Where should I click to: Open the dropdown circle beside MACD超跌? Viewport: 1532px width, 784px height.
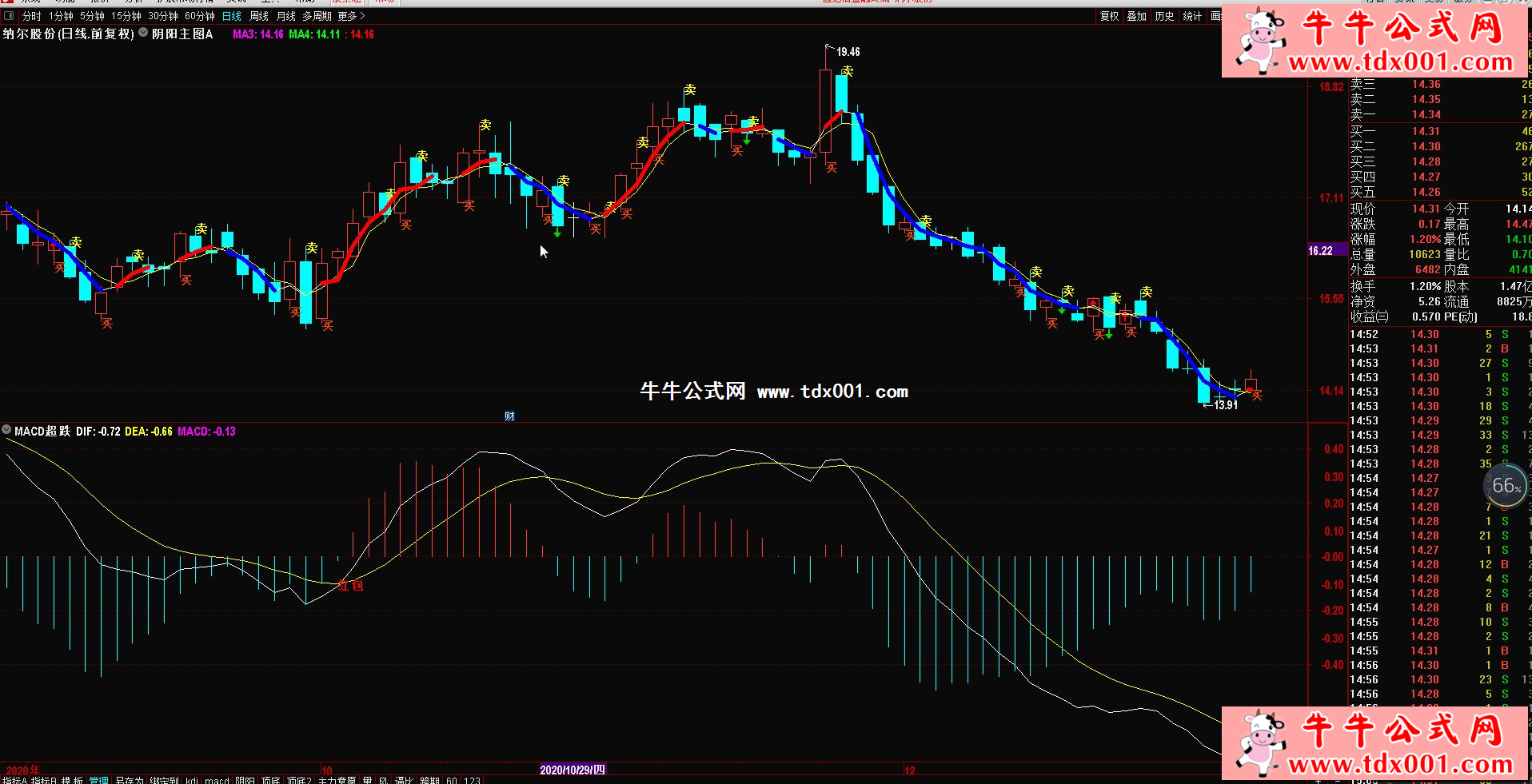click(x=6, y=430)
